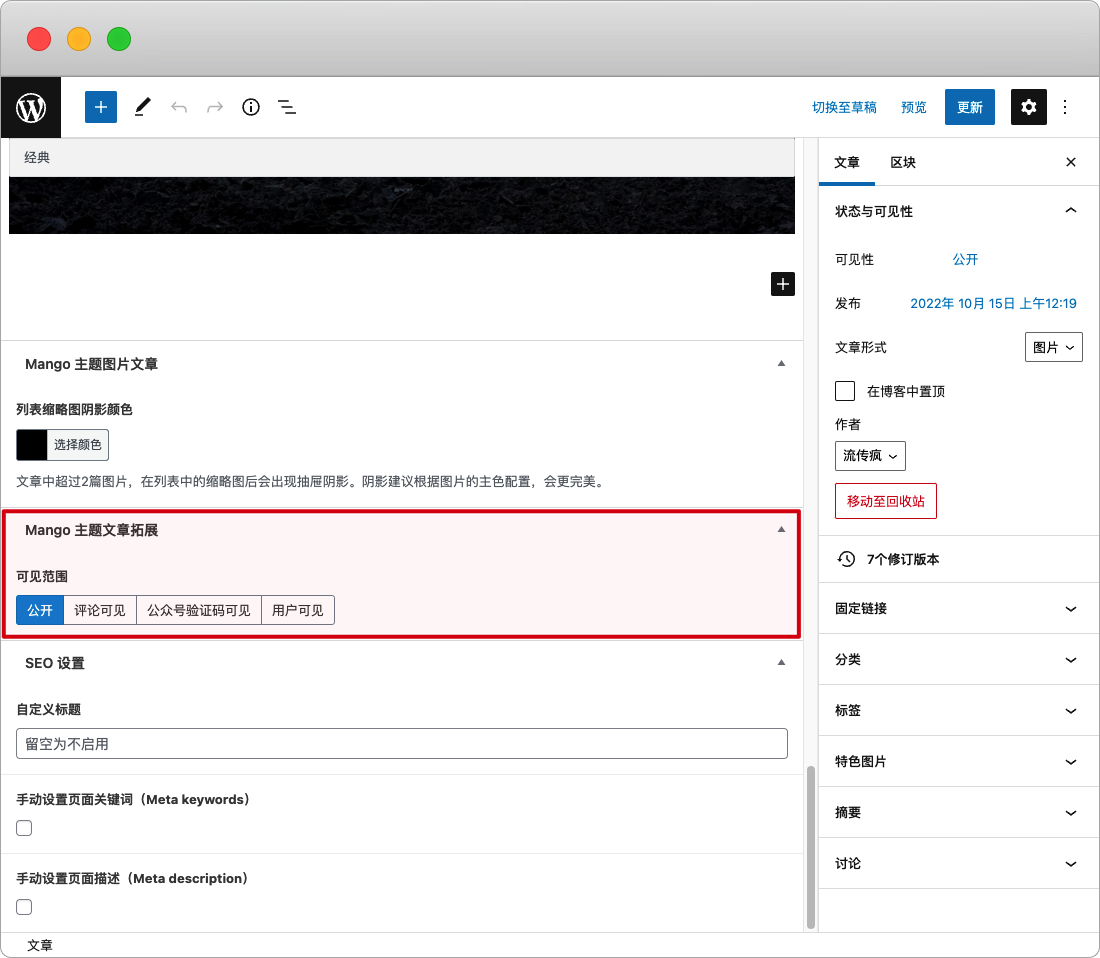The height and width of the screenshot is (958, 1100).
Task: Click the yellow macOS minimize button
Action: point(79,39)
